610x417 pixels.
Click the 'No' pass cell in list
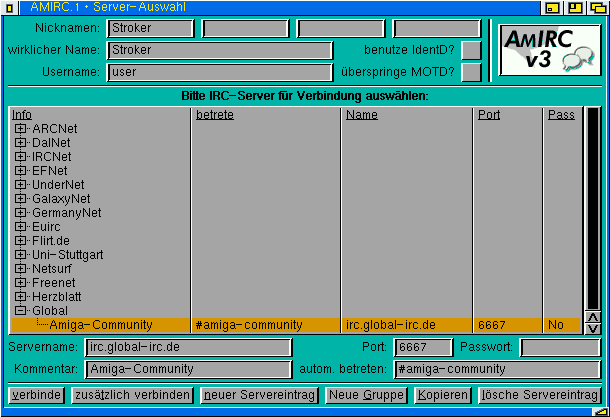point(556,325)
